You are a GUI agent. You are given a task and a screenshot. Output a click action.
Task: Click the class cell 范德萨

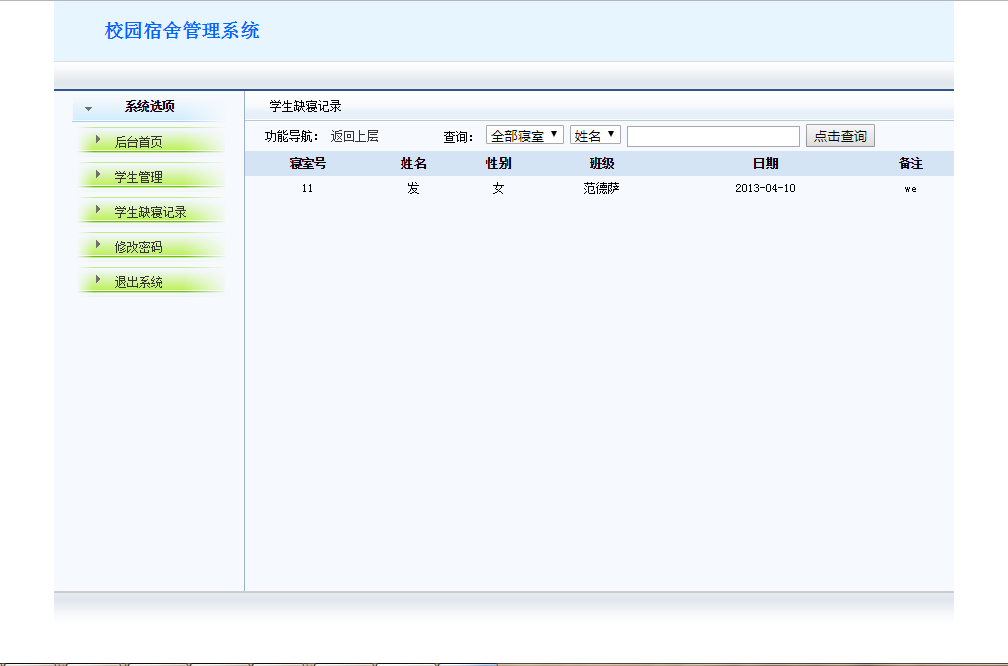pyautogui.click(x=602, y=188)
